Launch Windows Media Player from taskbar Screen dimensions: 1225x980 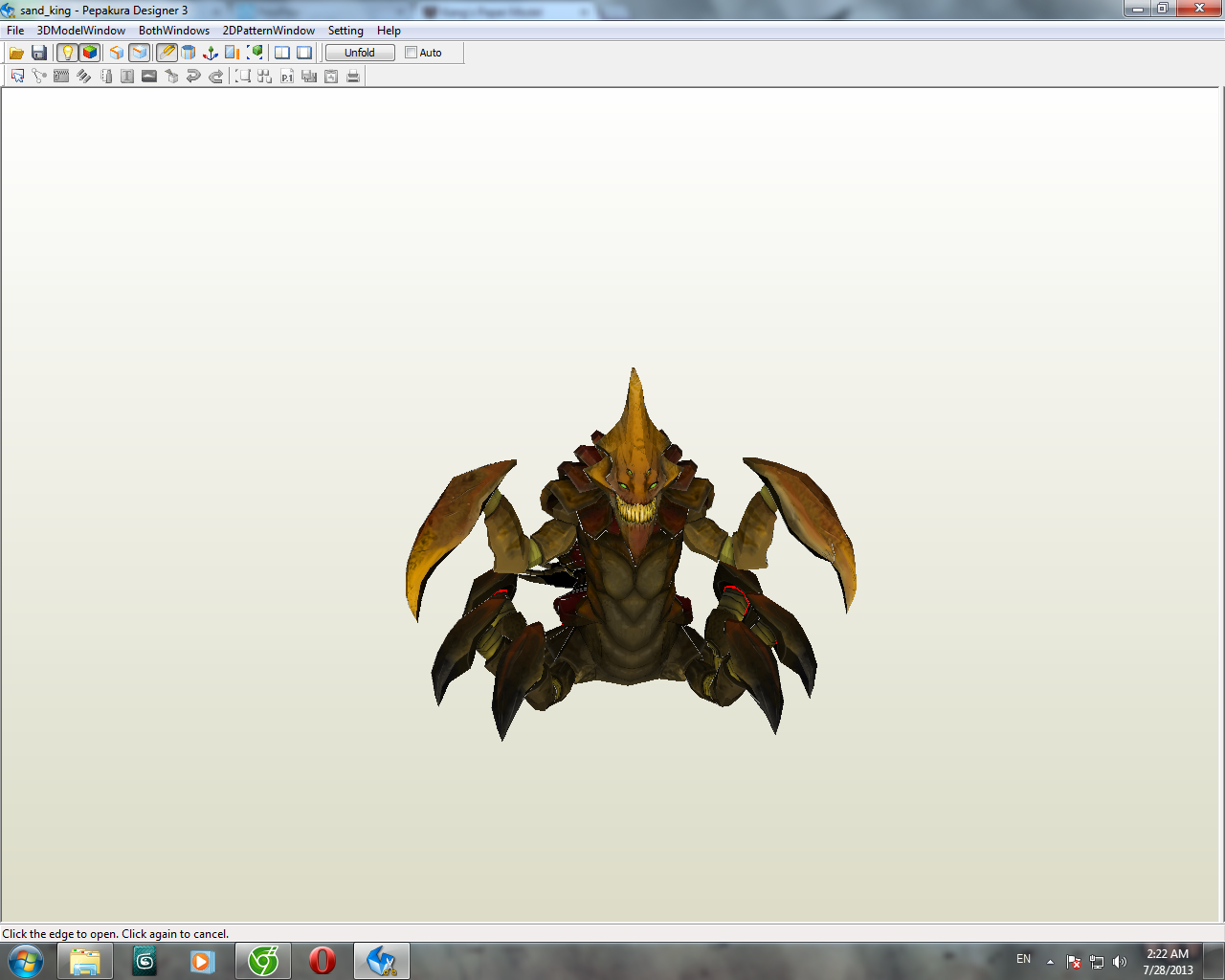[203, 961]
